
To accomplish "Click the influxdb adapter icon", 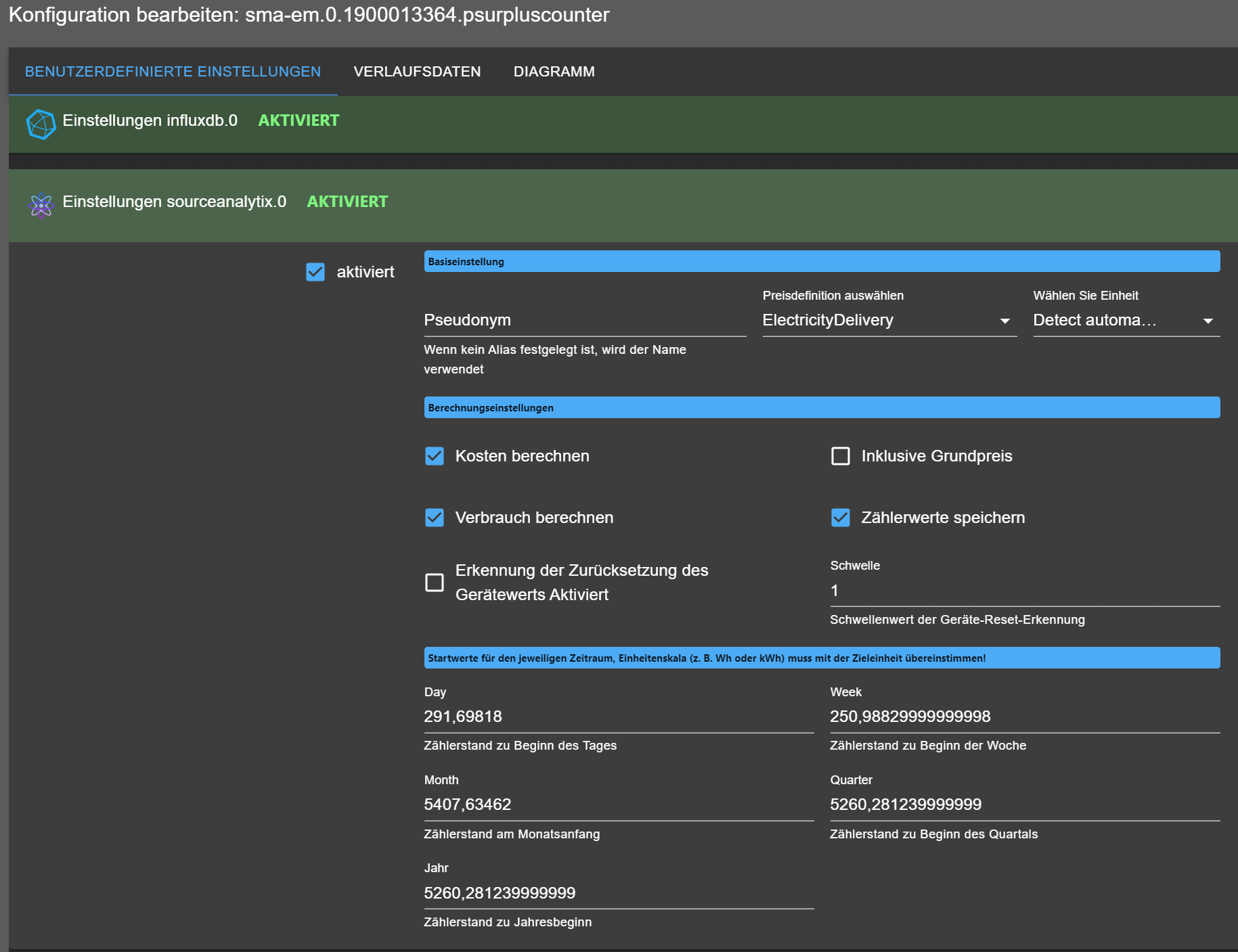I will [x=41, y=124].
